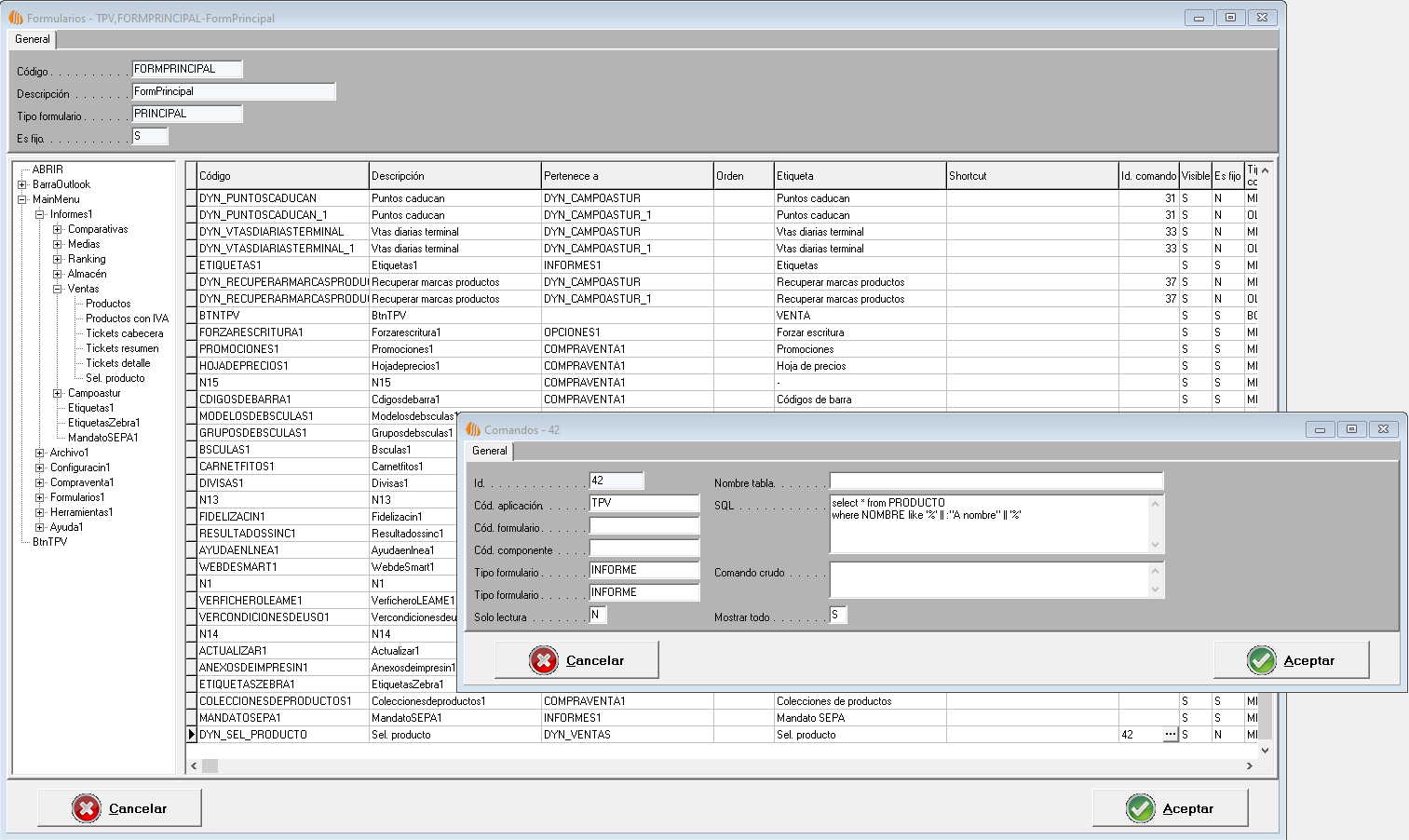Click the Cód. formulario field in Comandos
Image resolution: width=1409 pixels, height=840 pixels.
pos(644,526)
